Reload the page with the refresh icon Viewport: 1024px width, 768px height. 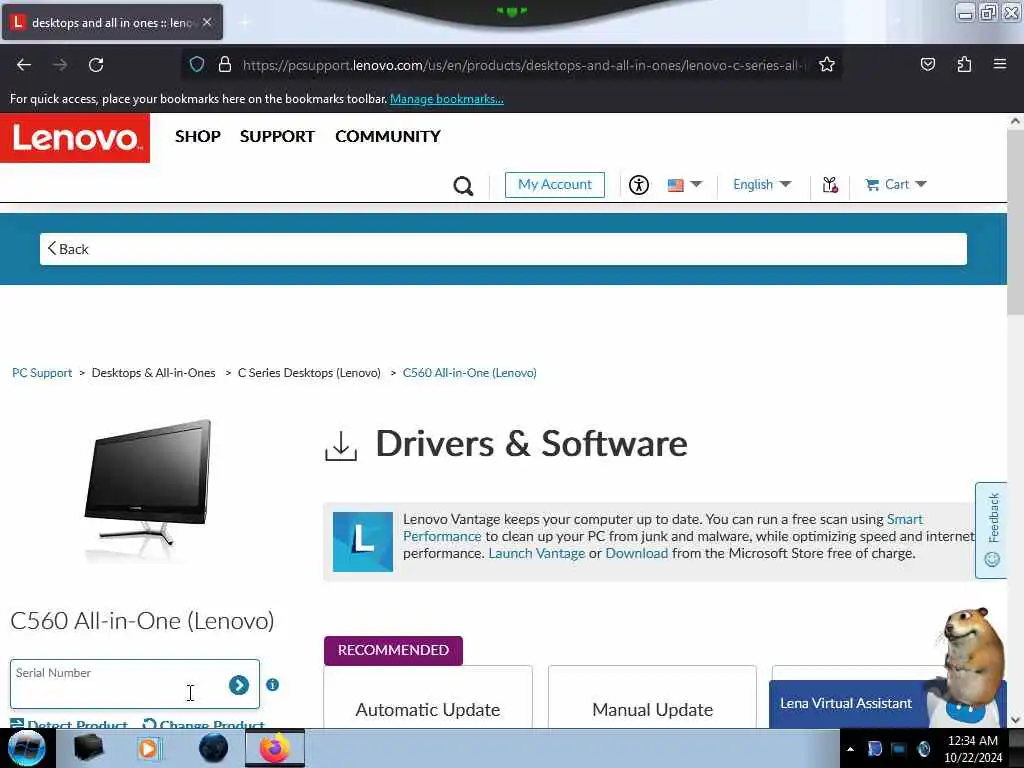96,65
